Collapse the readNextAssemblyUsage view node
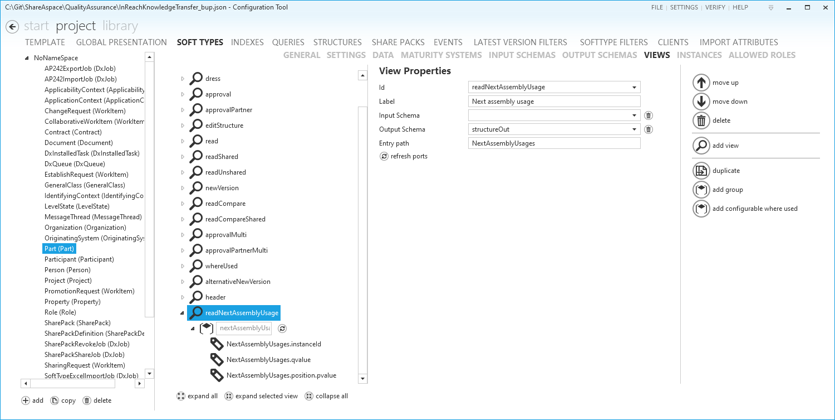Screen dimensions: 835x420 [x=182, y=313]
